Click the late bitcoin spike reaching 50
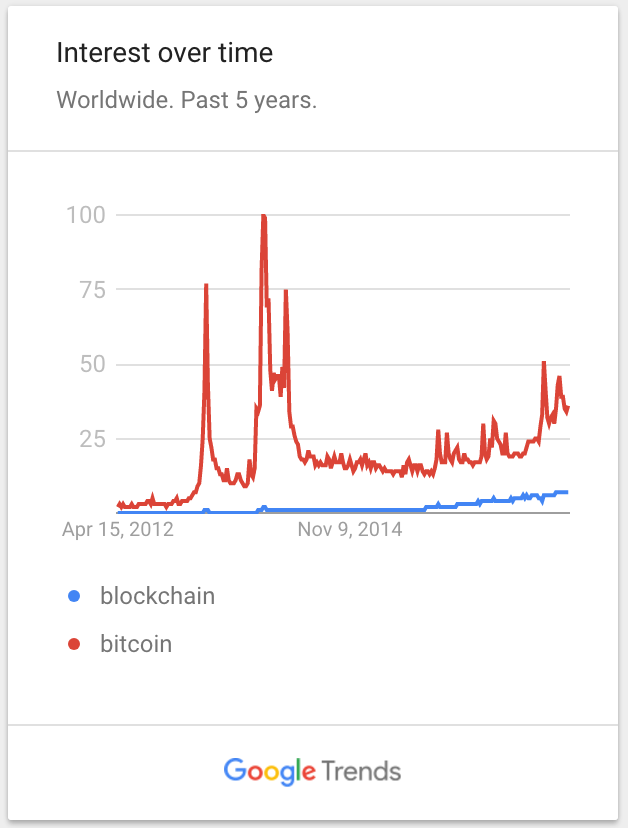Image resolution: width=628 pixels, height=828 pixels. click(543, 363)
